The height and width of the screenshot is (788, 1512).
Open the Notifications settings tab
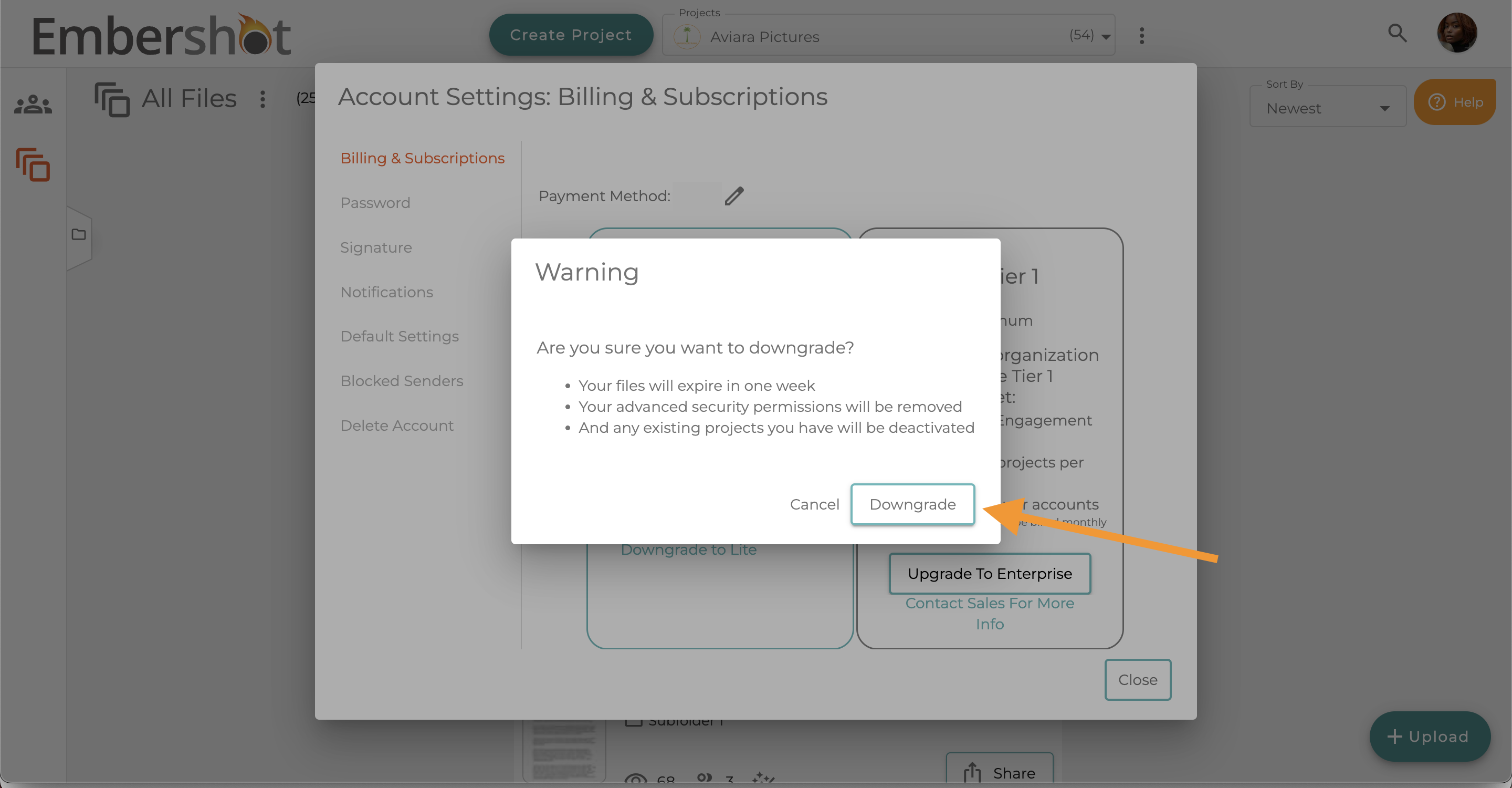386,293
